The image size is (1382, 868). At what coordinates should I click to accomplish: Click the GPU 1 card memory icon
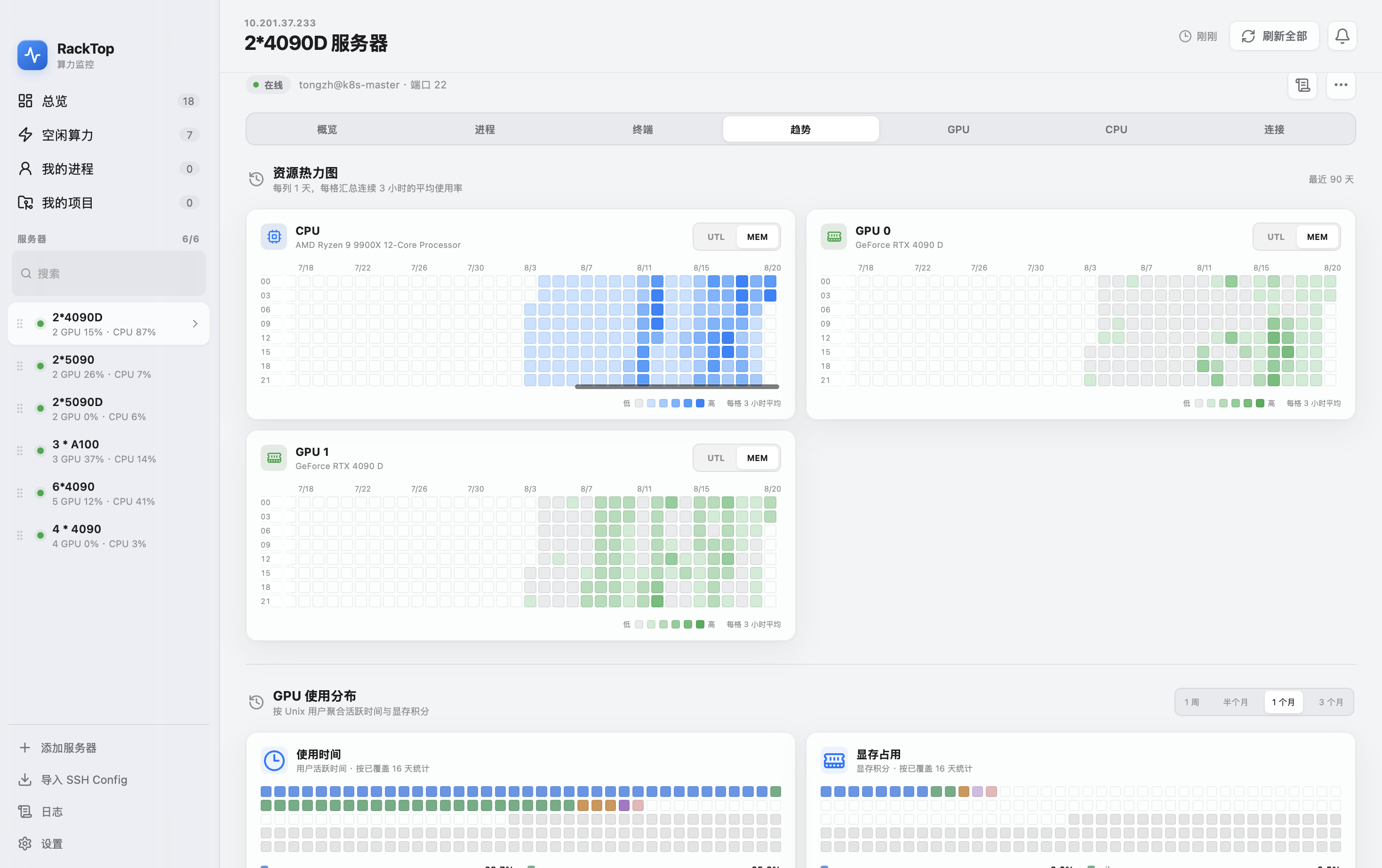click(x=274, y=458)
